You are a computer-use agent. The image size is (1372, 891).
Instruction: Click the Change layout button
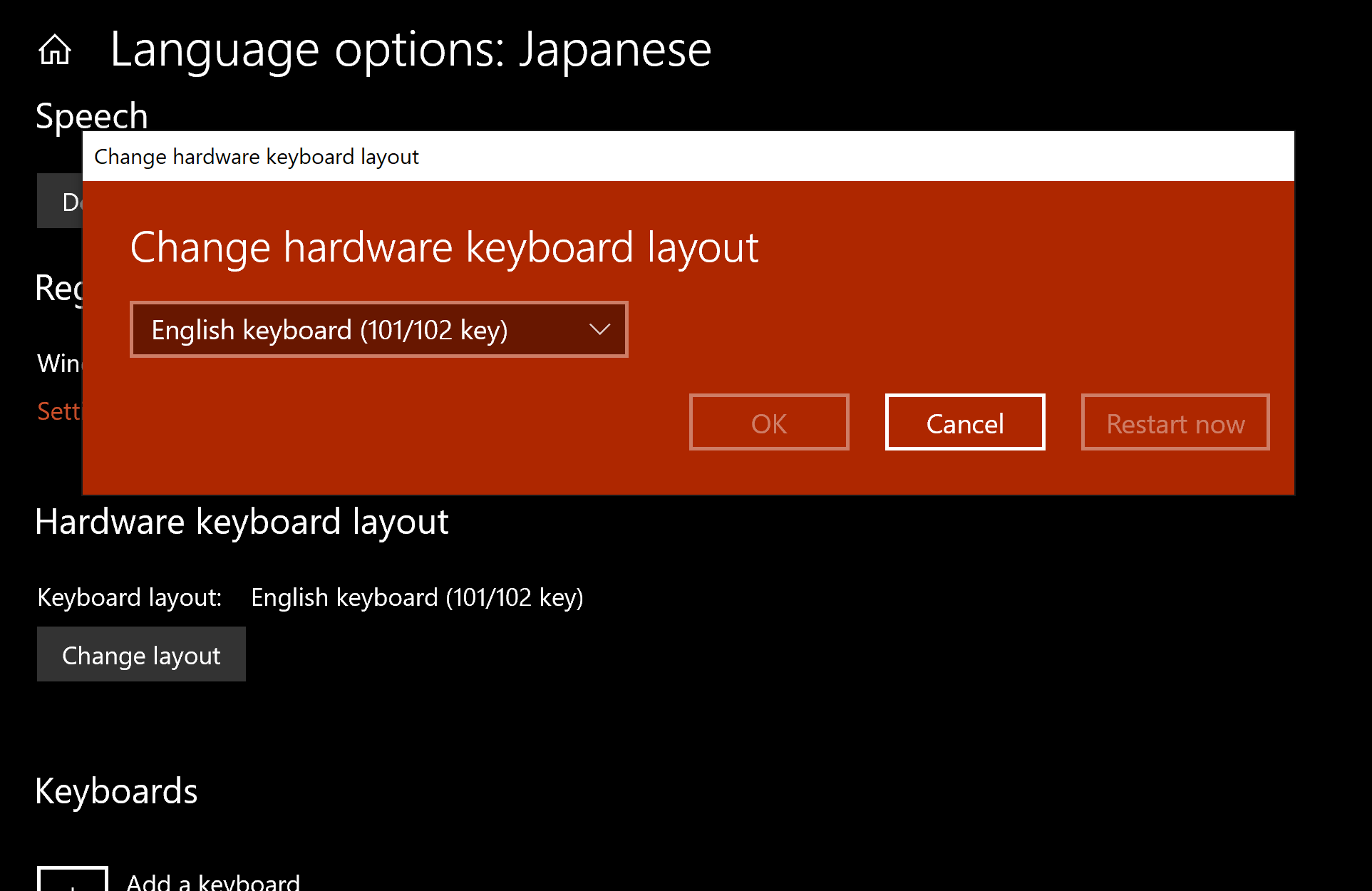[x=141, y=654]
